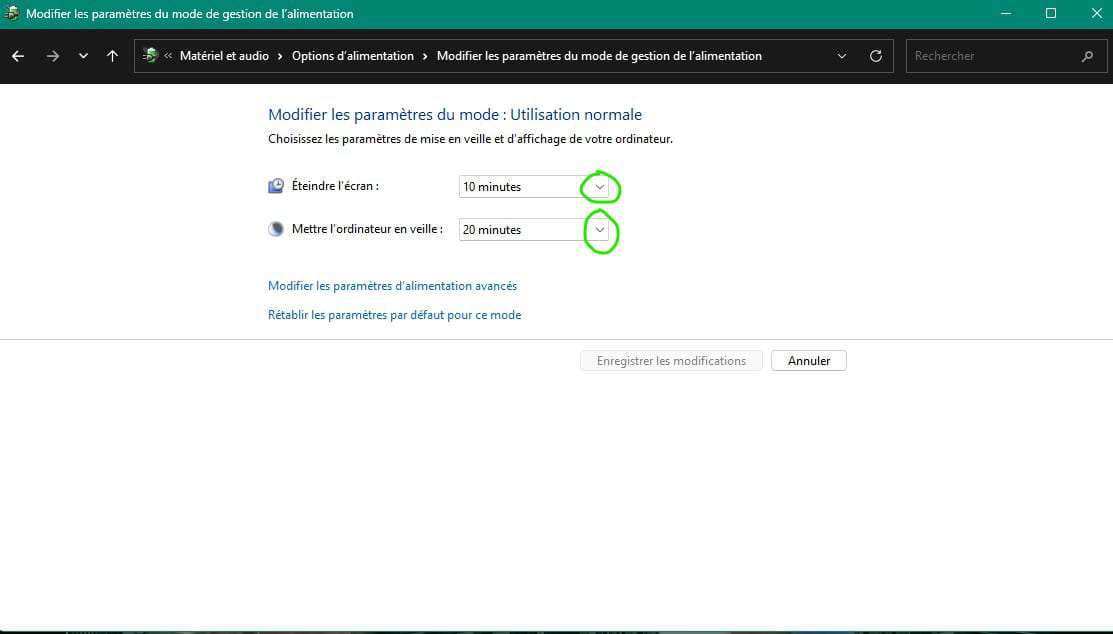The width and height of the screenshot is (1113, 634).
Task: Open Modifier les paramètres d'alimentation avancés
Action: coord(393,285)
